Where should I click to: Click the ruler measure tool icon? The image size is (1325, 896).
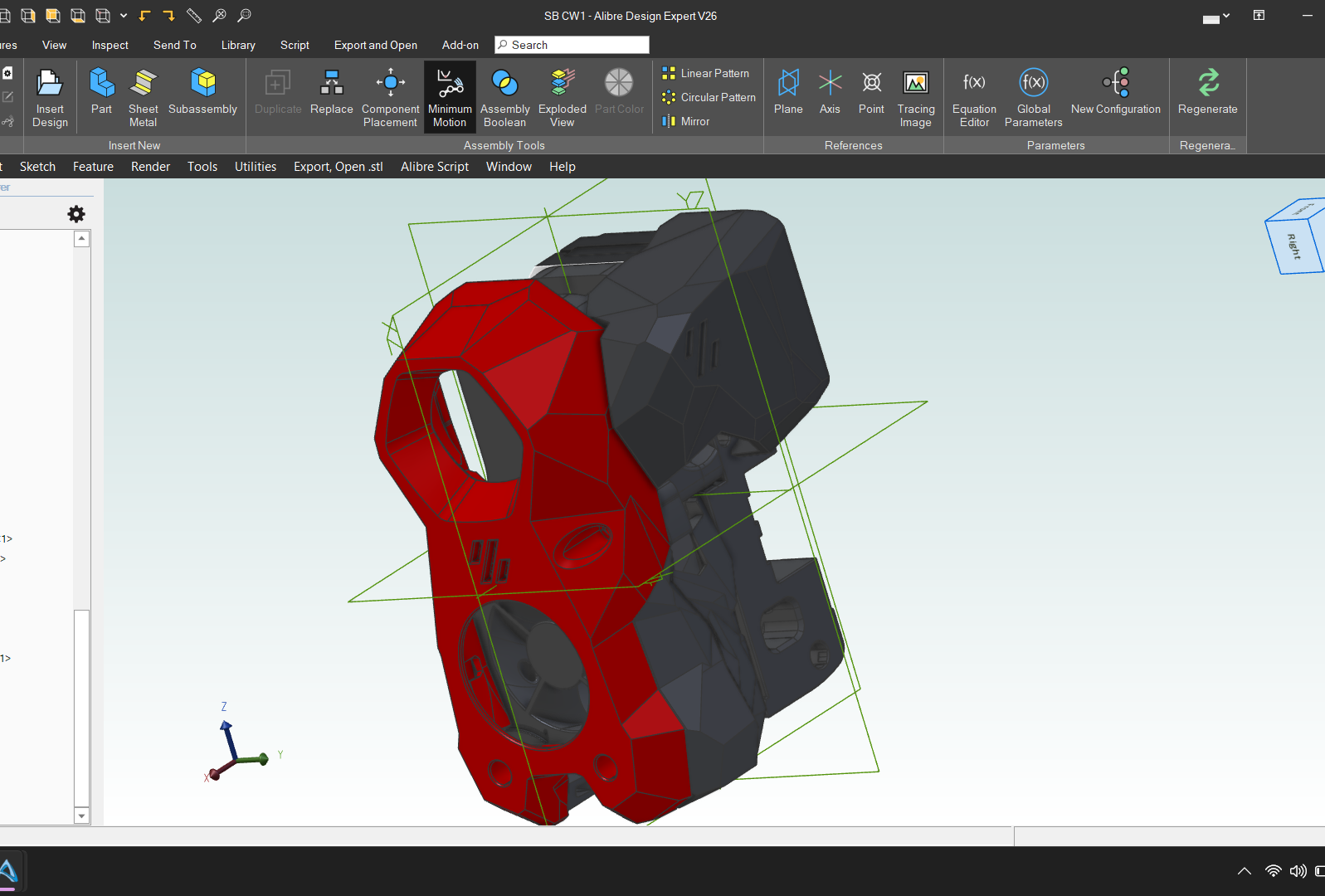194,16
